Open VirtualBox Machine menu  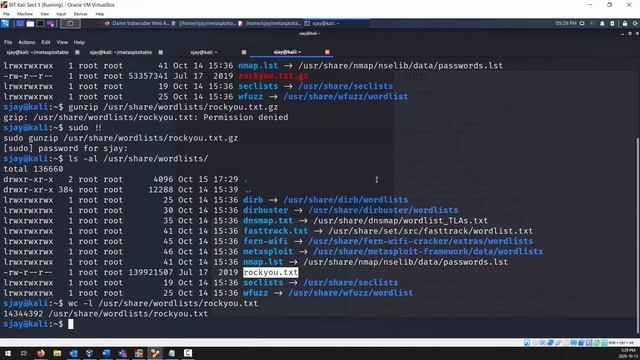coord(25,14)
